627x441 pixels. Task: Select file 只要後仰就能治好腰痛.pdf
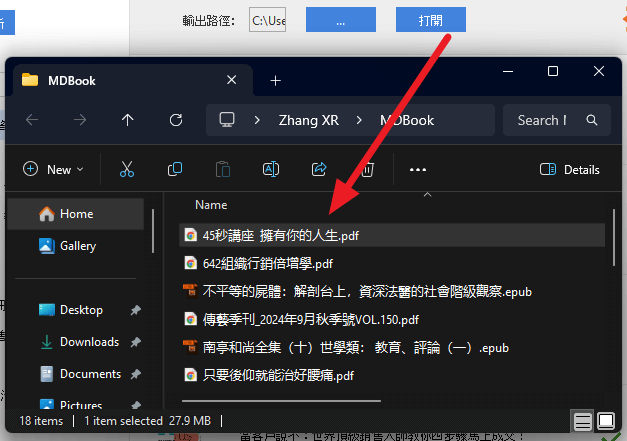pos(392,375)
